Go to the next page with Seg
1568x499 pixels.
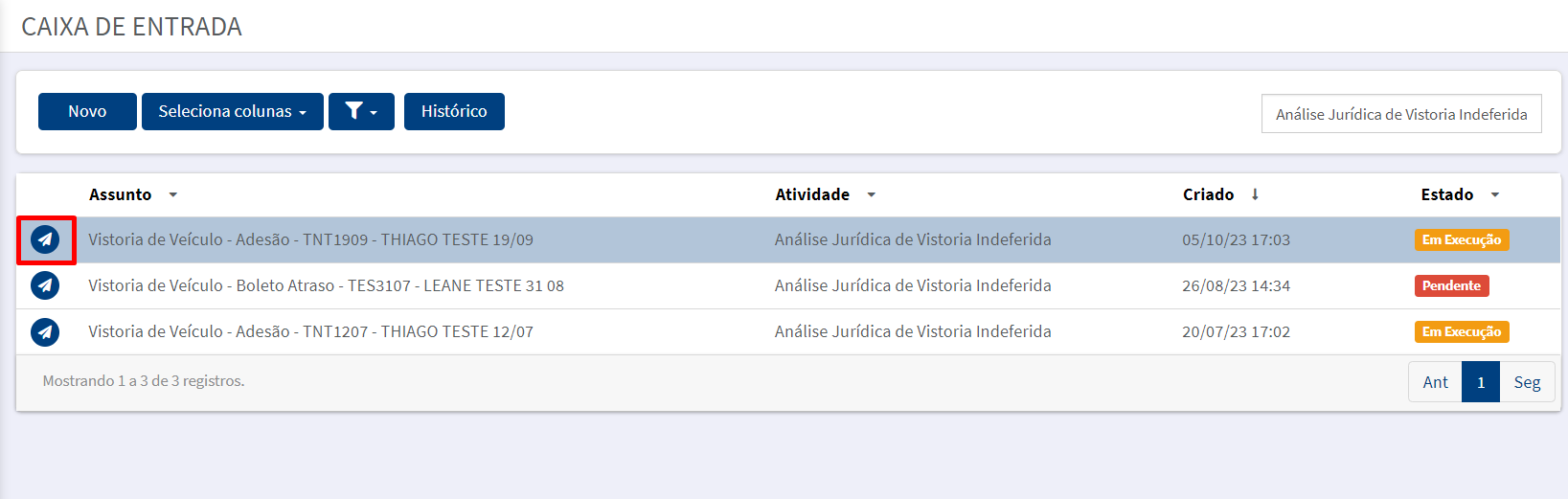(1527, 382)
